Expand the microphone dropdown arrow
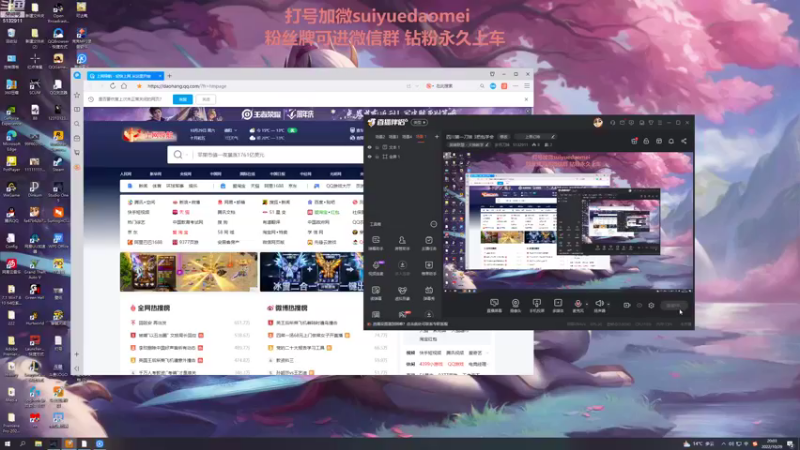The width and height of the screenshot is (800, 450). (586, 305)
